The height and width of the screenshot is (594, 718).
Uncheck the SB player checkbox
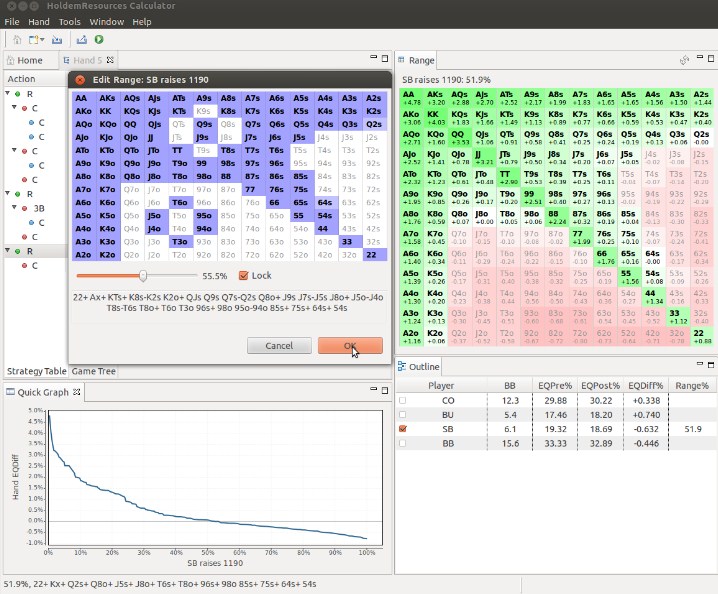403,428
